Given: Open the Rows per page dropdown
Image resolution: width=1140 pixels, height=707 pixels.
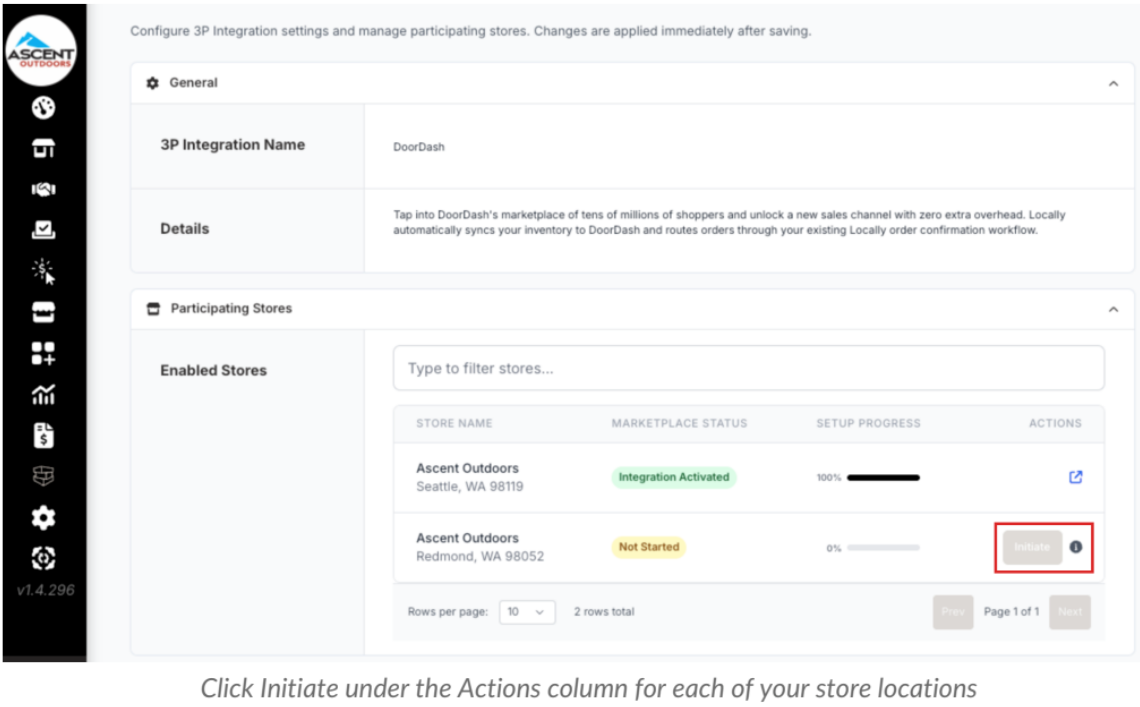Looking at the screenshot, I should (527, 612).
